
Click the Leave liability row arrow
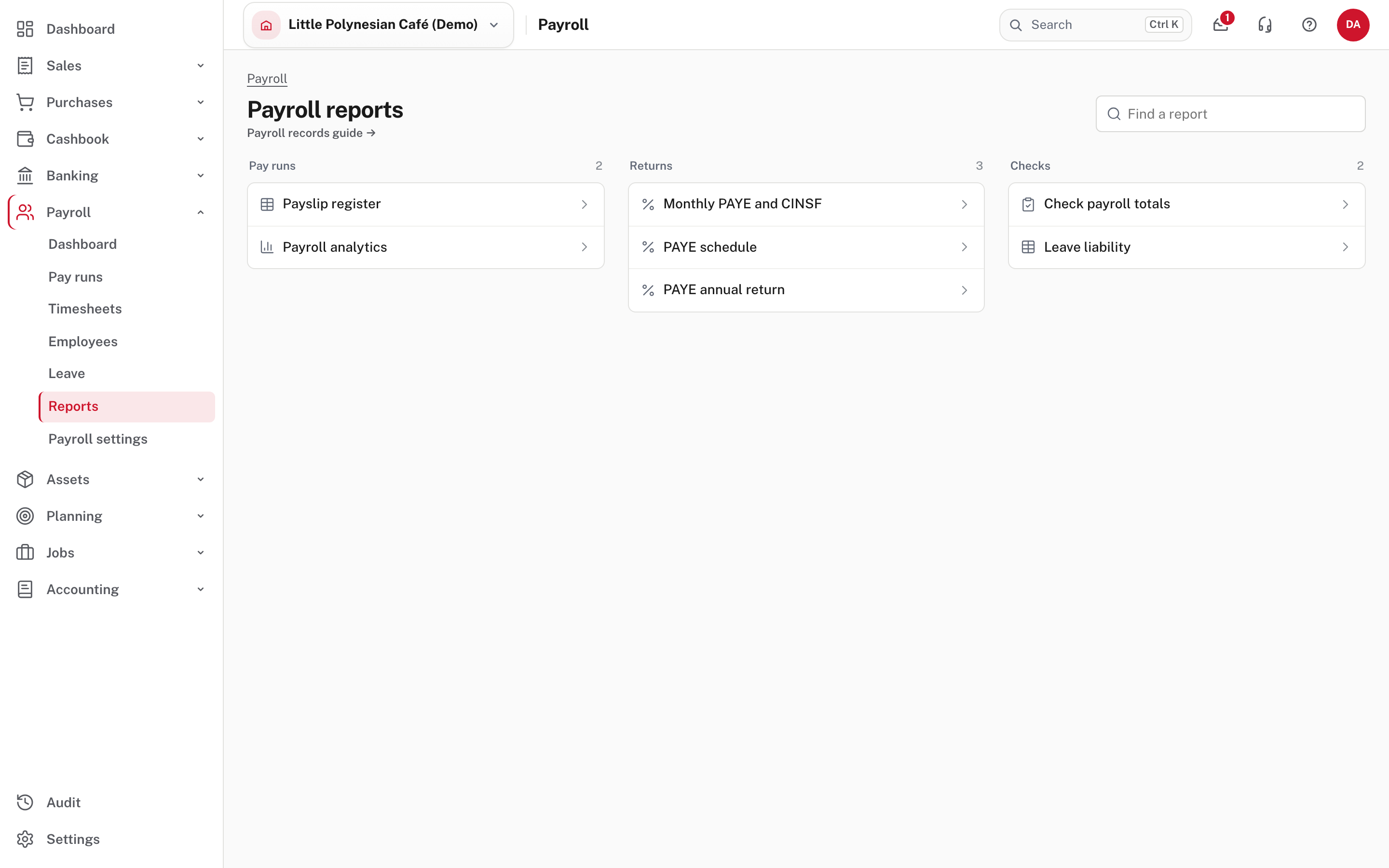(x=1346, y=247)
